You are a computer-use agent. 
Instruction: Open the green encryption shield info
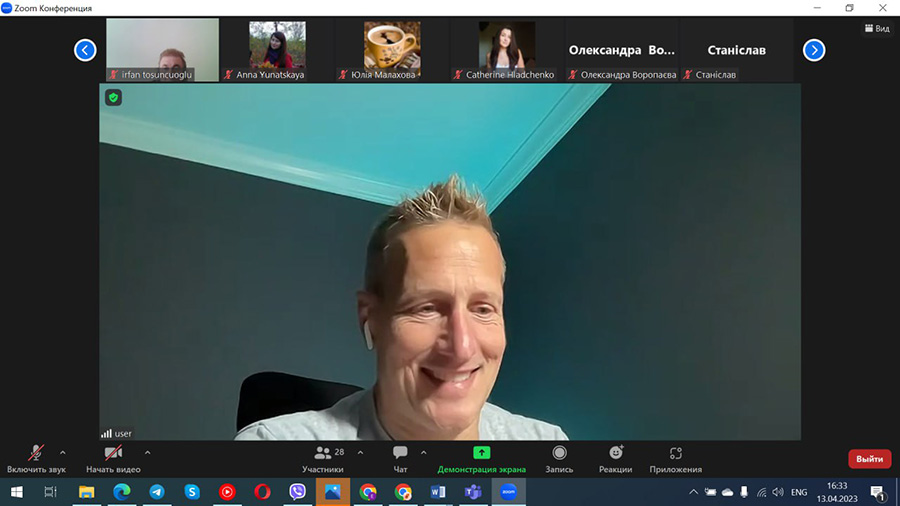(x=113, y=98)
